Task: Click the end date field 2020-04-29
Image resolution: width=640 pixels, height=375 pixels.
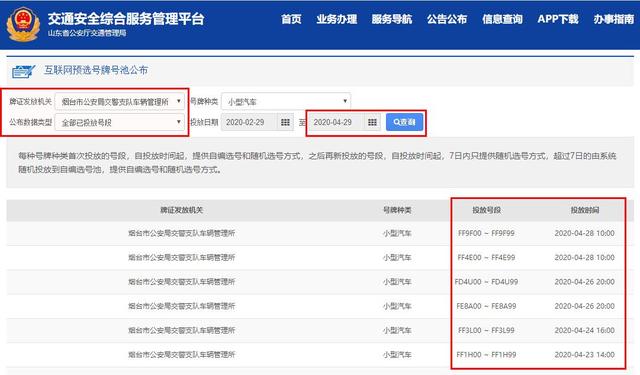Action: coord(336,122)
